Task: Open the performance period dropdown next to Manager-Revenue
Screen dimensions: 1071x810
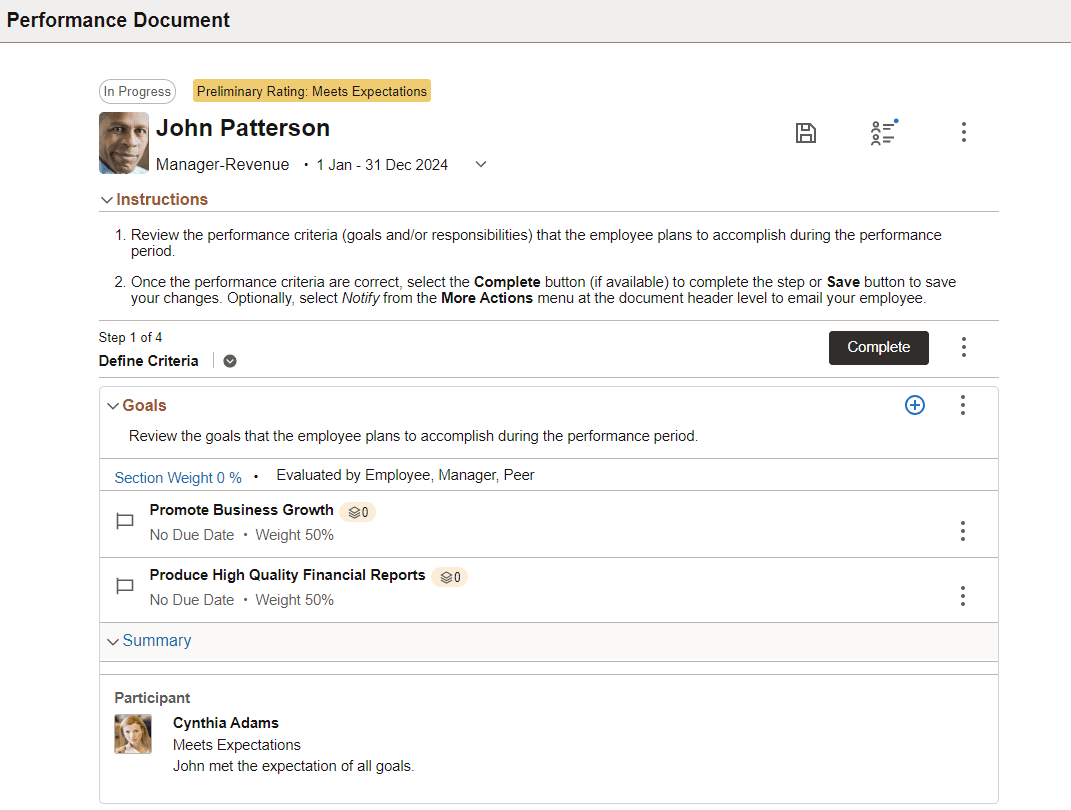Action: (480, 164)
